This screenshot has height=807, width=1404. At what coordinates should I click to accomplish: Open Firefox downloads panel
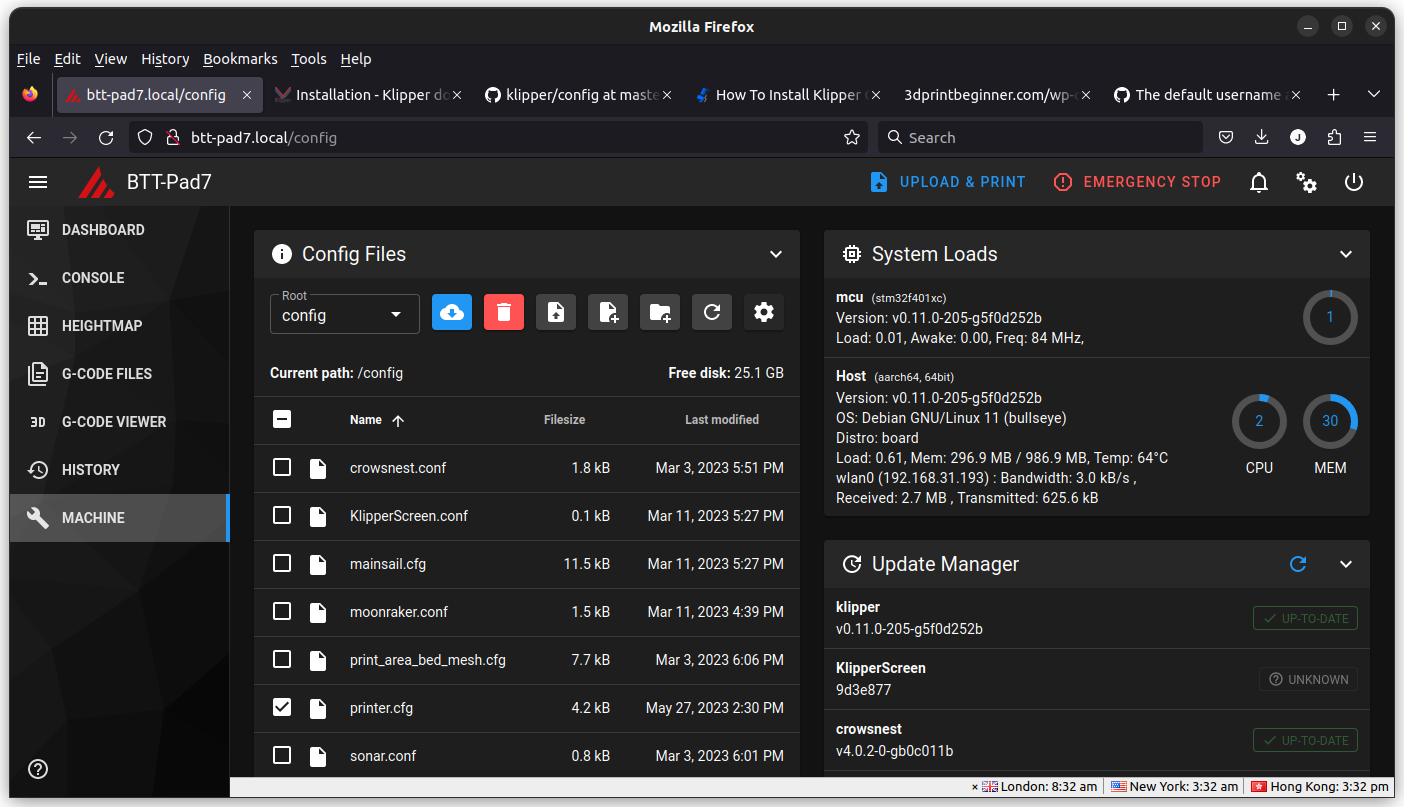tap(1262, 137)
